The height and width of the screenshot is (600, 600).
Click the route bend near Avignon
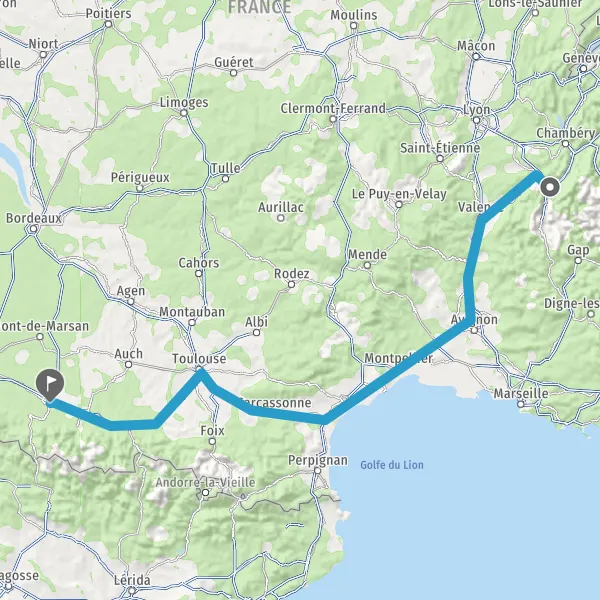(470, 321)
